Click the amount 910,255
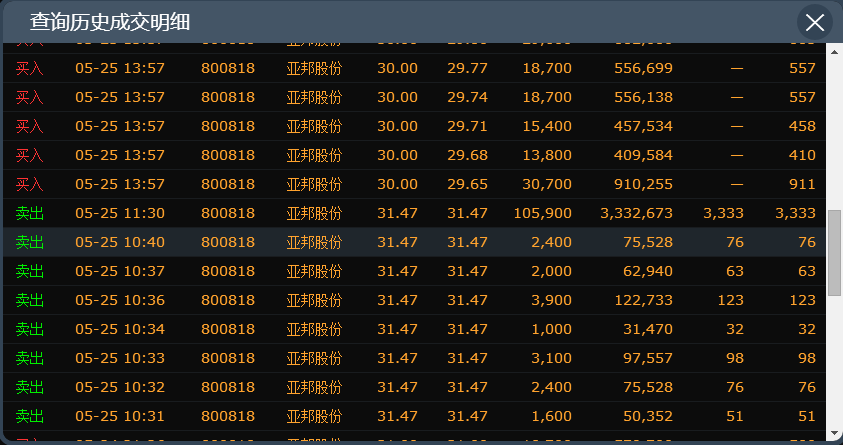843x445 pixels. (643, 184)
